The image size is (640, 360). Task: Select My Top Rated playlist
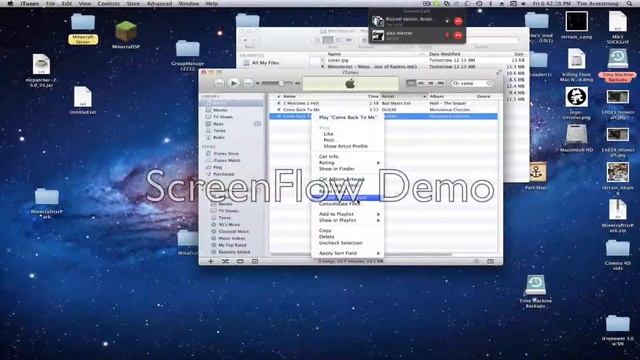click(232, 245)
